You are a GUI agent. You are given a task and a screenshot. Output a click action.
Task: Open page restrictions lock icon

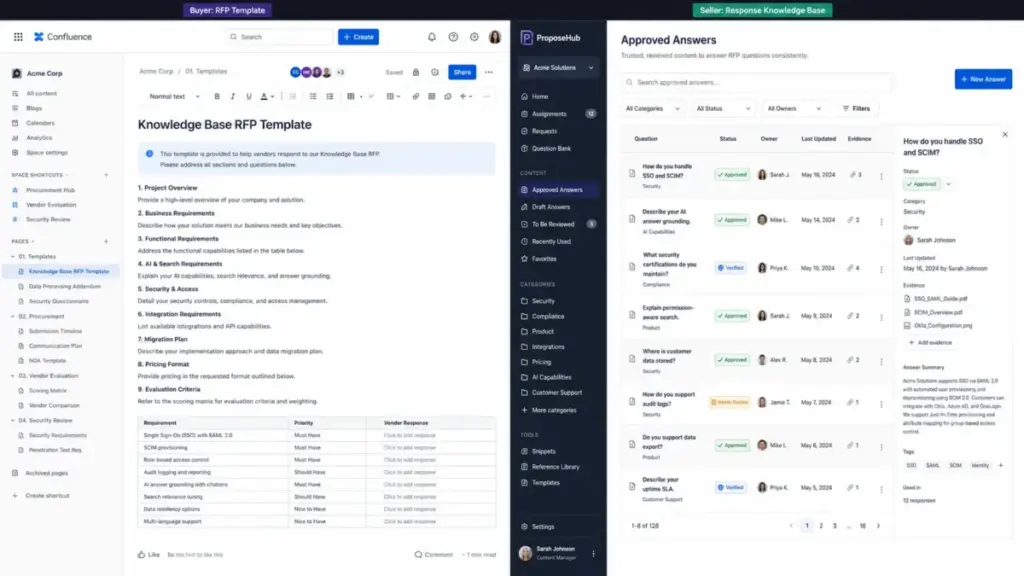(416, 72)
